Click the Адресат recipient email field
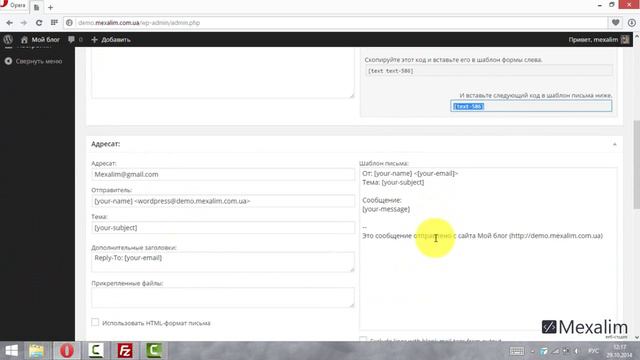Viewport: 640px width, 360px height. [223, 174]
